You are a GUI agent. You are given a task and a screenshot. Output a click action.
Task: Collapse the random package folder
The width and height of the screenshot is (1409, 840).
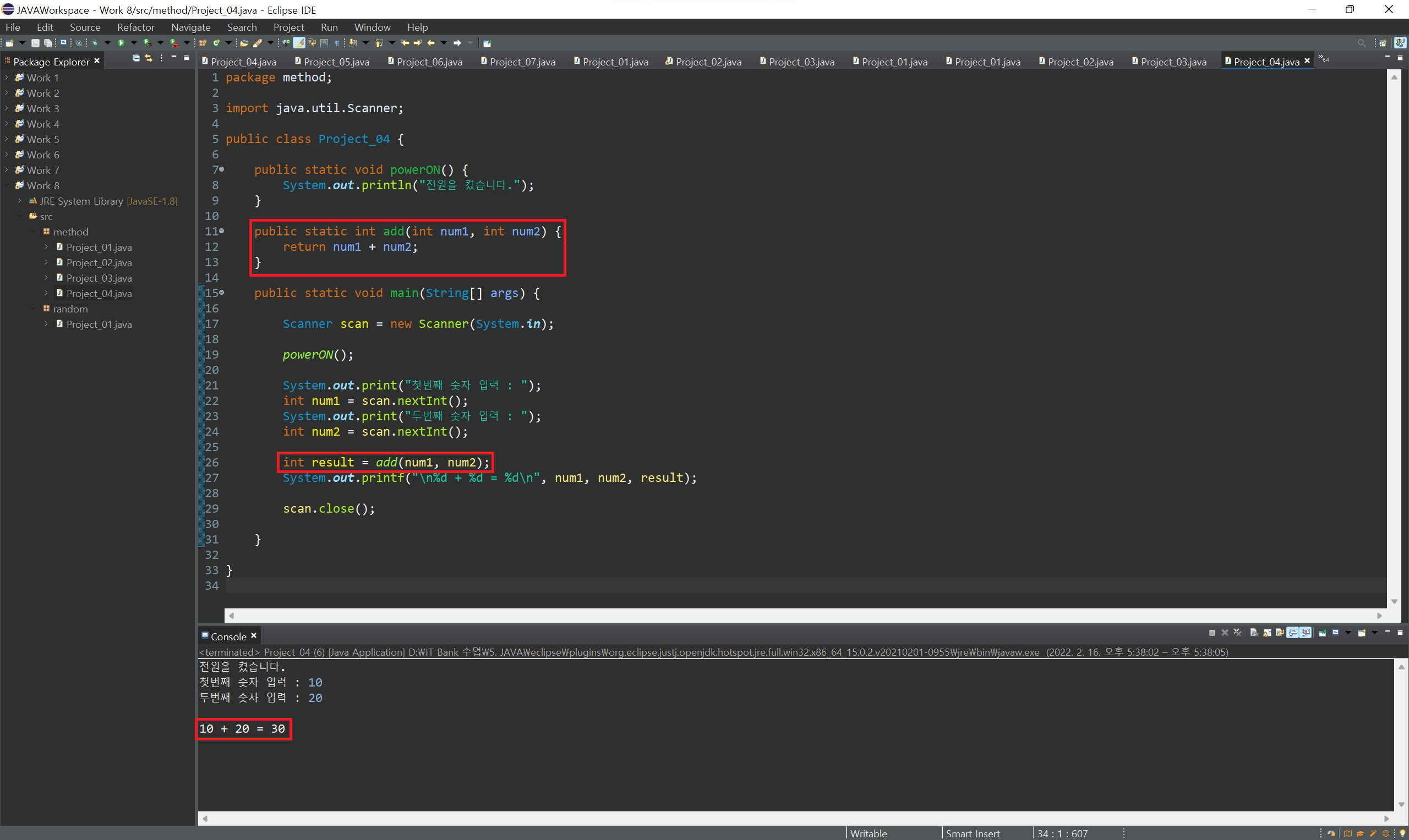(x=33, y=309)
